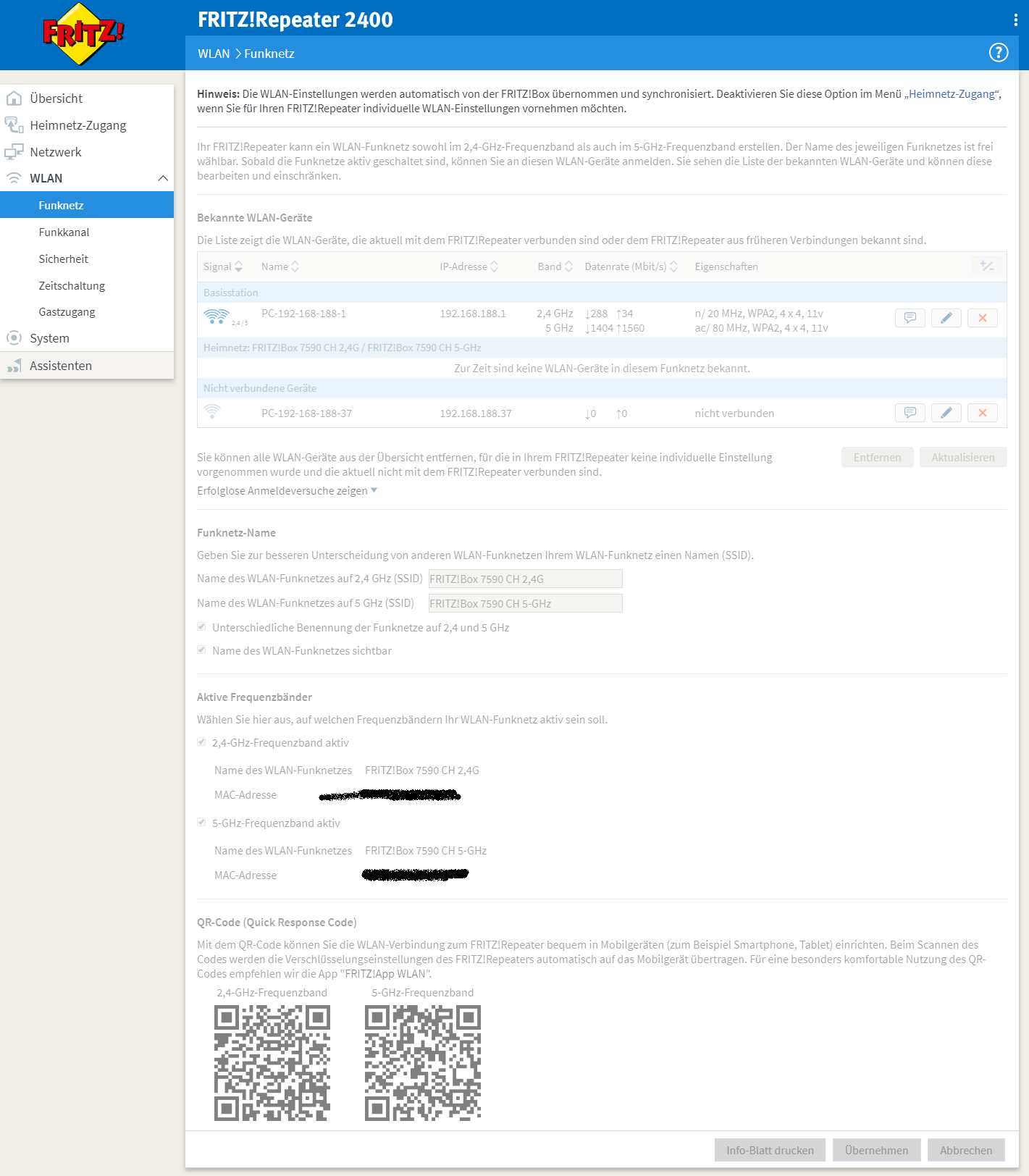The height and width of the screenshot is (1176, 1029).
Task: Click the IP address 192.168.188.37
Action: 476,413
